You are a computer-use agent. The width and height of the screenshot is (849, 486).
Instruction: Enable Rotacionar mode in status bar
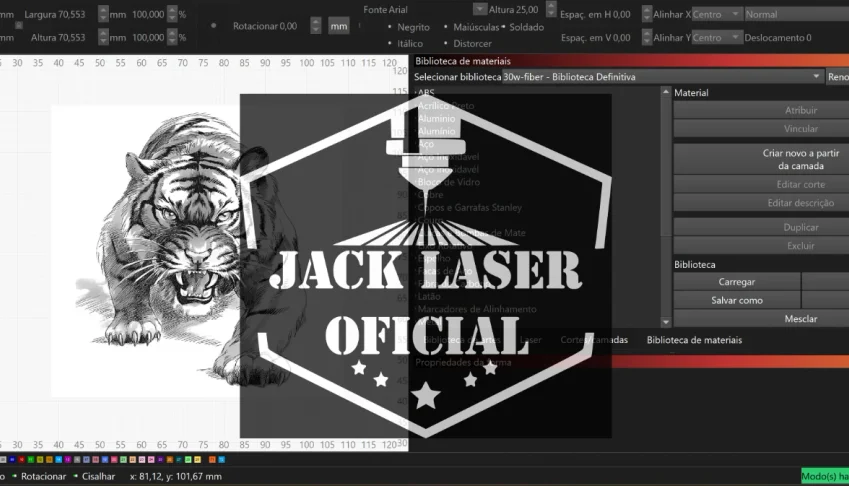(x=39, y=476)
